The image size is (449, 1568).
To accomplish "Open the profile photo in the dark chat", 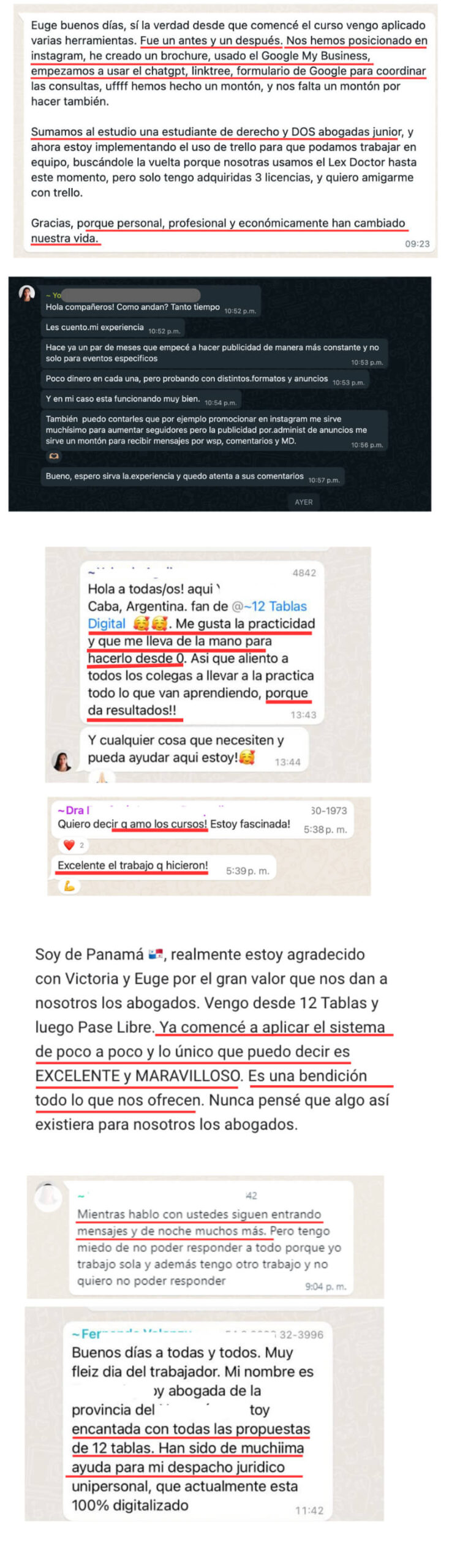I will click(x=27, y=293).
